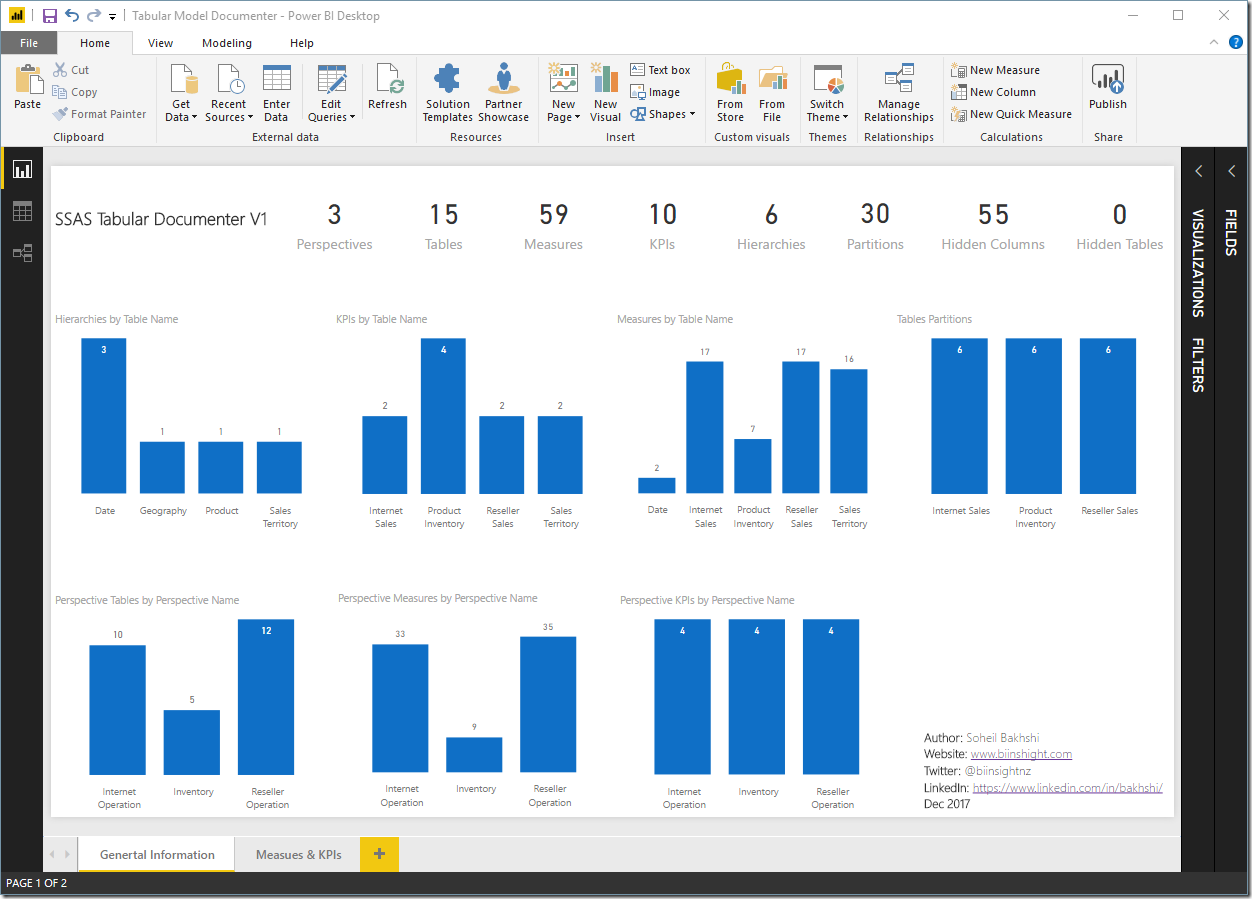This screenshot has width=1252, height=899.
Task: Open Quick Access Toolbar customize arrow
Action: (x=112, y=17)
